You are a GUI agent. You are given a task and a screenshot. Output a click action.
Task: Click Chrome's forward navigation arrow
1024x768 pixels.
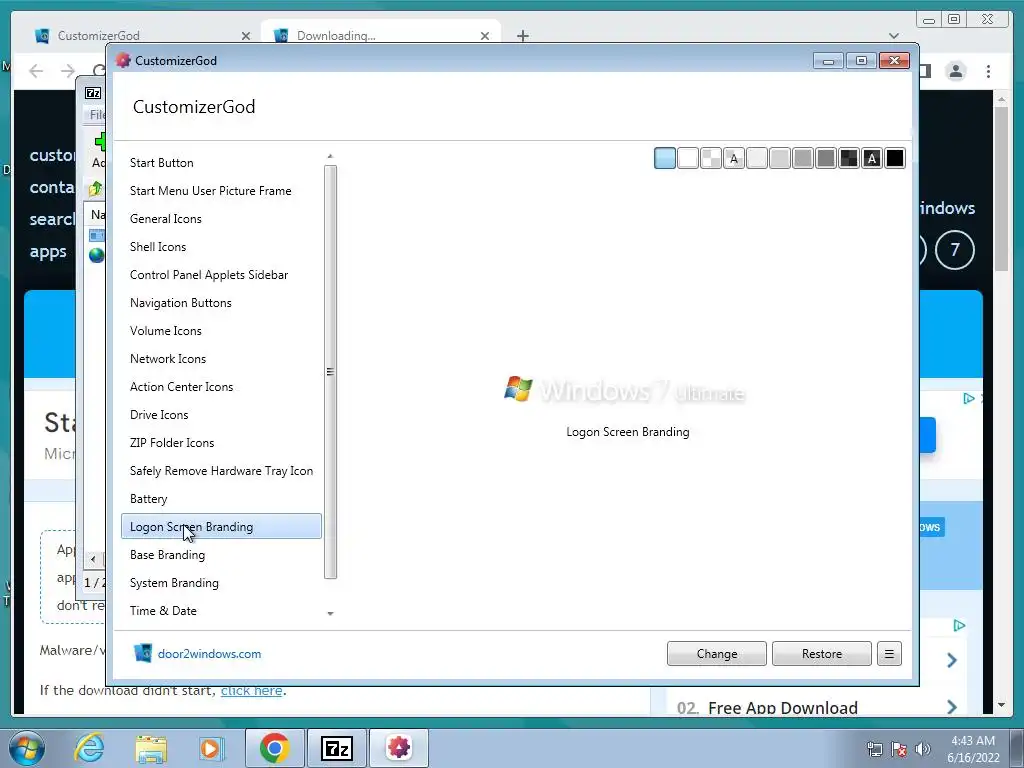pos(67,71)
